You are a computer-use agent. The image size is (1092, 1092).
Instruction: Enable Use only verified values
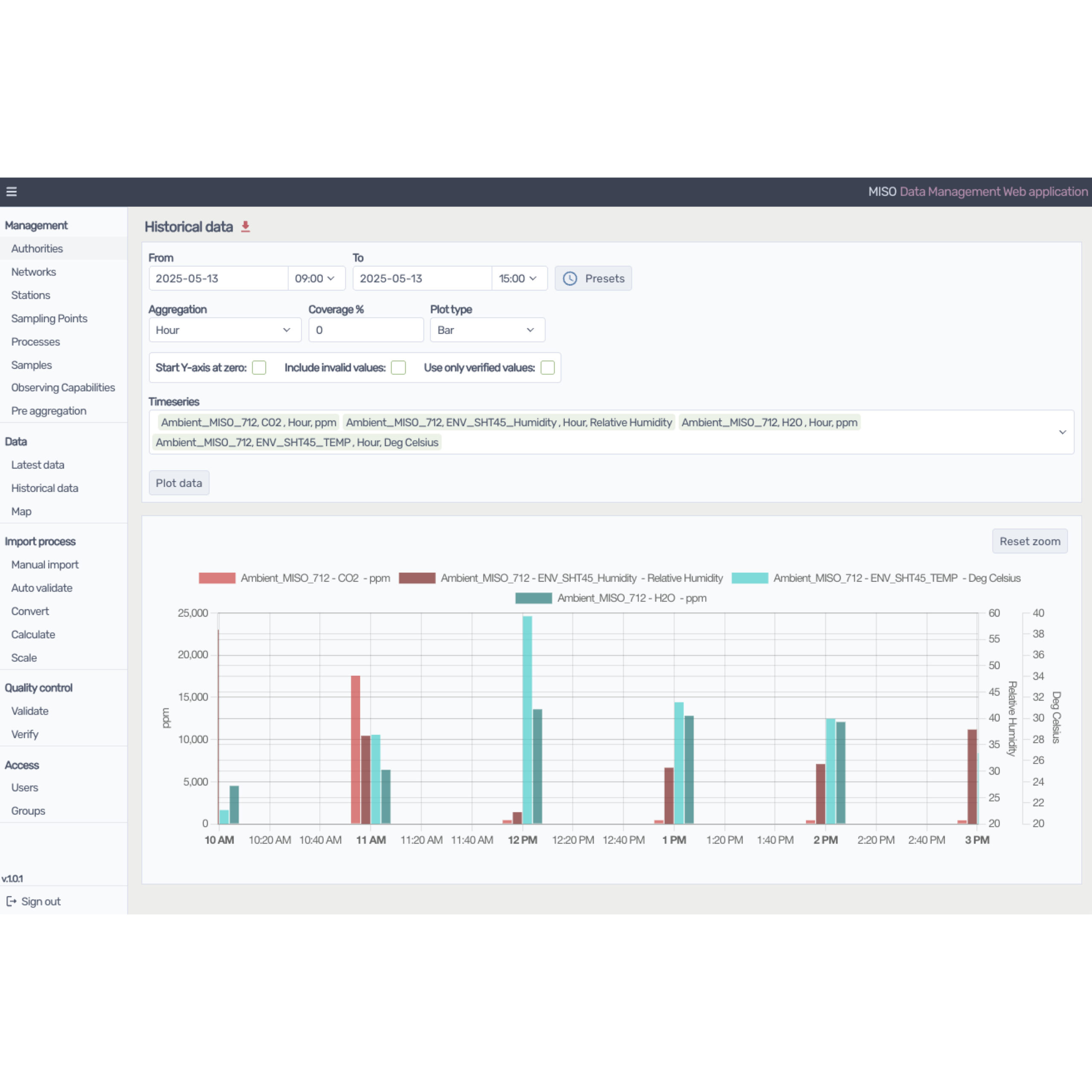point(548,367)
